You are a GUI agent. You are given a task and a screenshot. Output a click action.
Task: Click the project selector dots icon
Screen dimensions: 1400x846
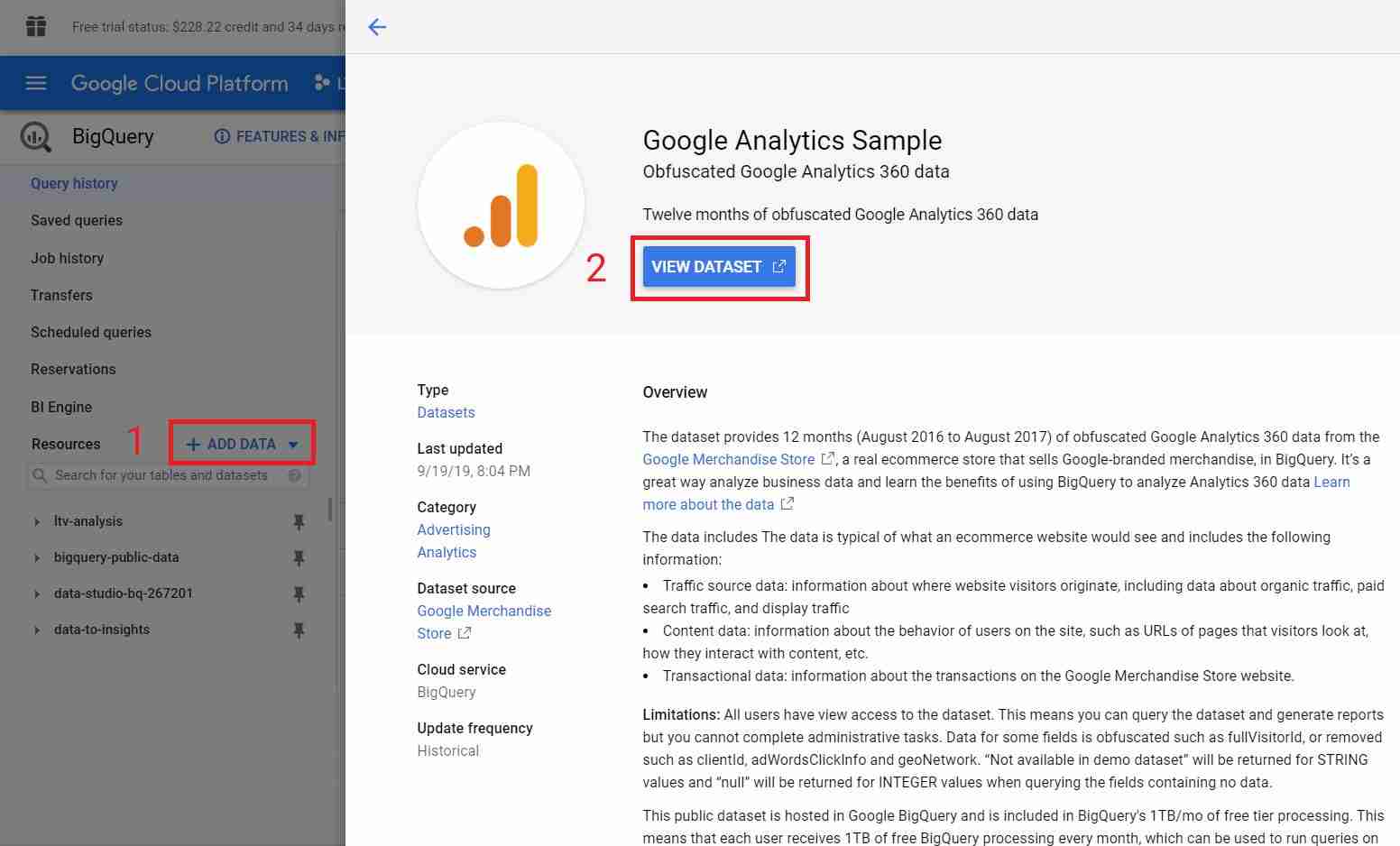[x=321, y=83]
